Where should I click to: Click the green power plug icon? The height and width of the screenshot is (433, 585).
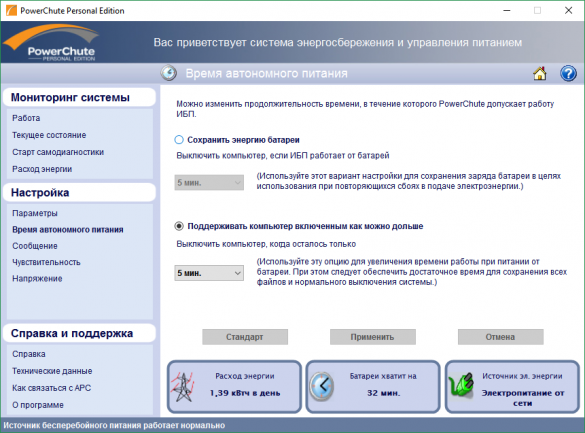click(460, 384)
